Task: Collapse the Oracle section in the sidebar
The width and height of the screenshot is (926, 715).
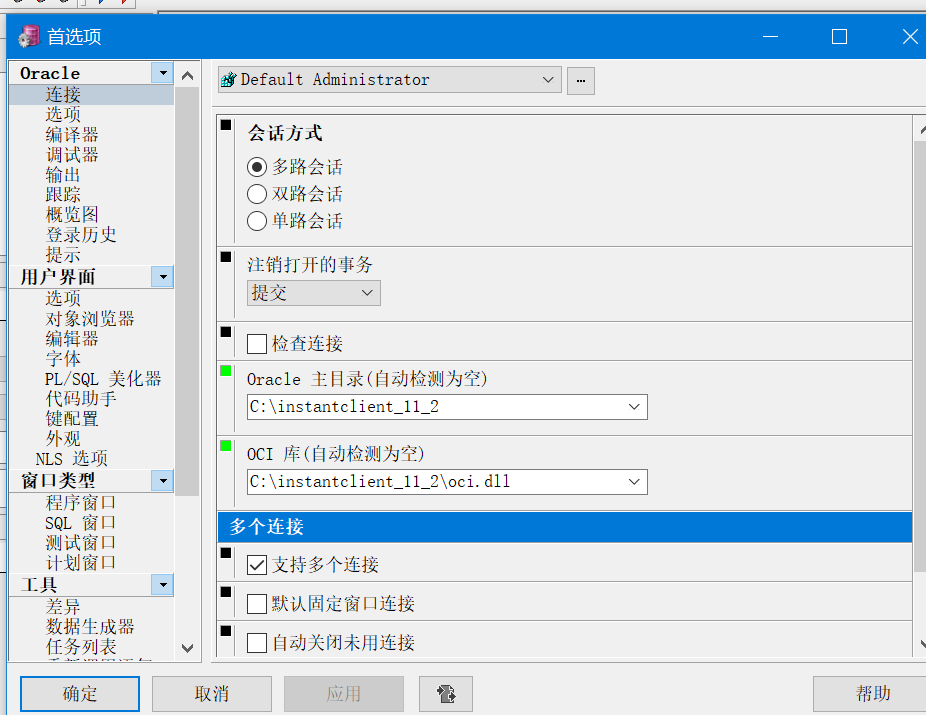Action: [x=162, y=73]
